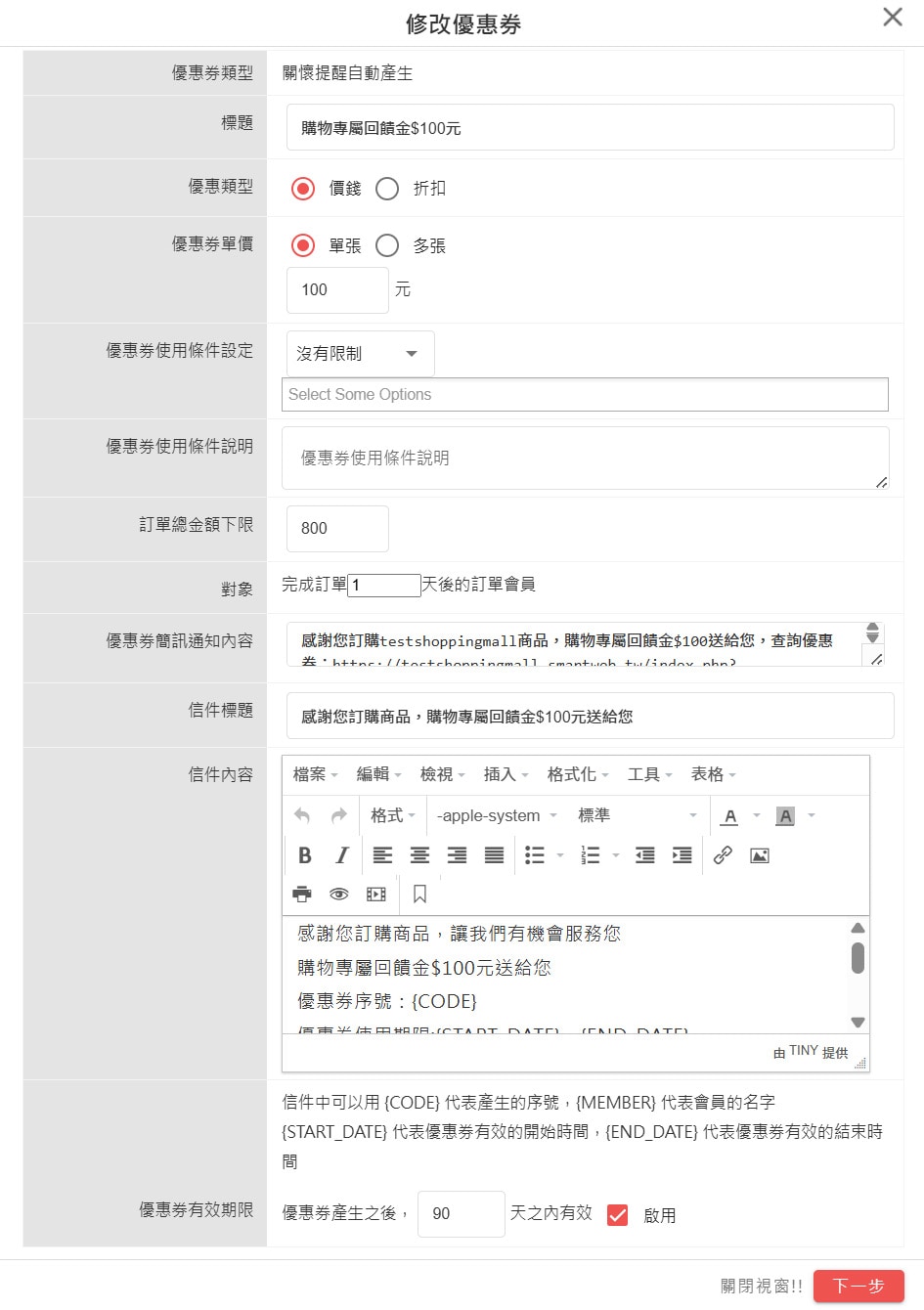Image resolution: width=924 pixels, height=1310 pixels.
Task: Insert an anchor bookmark
Action: click(x=420, y=894)
